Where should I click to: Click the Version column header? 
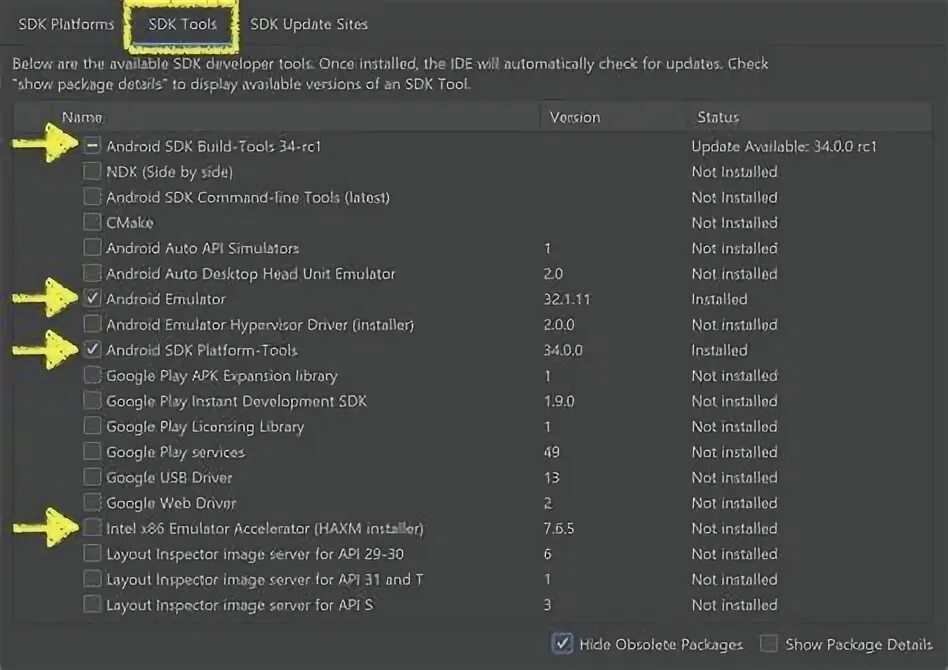coord(575,117)
